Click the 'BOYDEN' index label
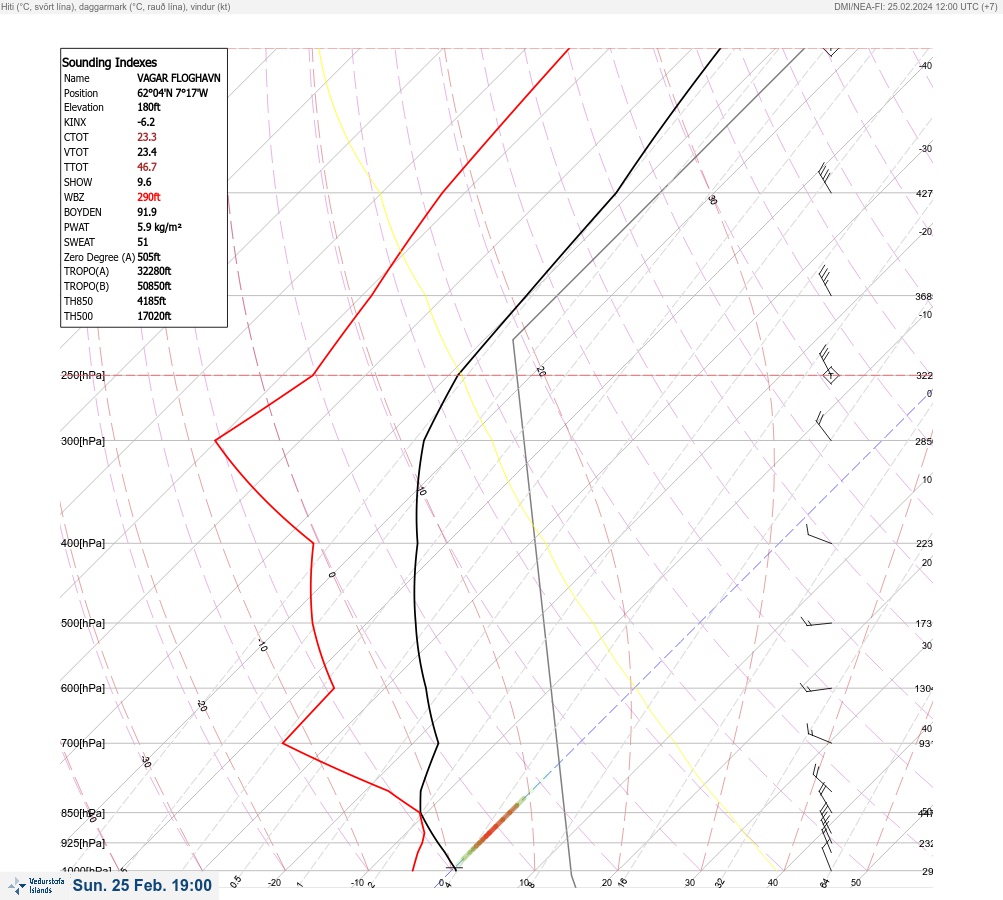 (x=83, y=212)
